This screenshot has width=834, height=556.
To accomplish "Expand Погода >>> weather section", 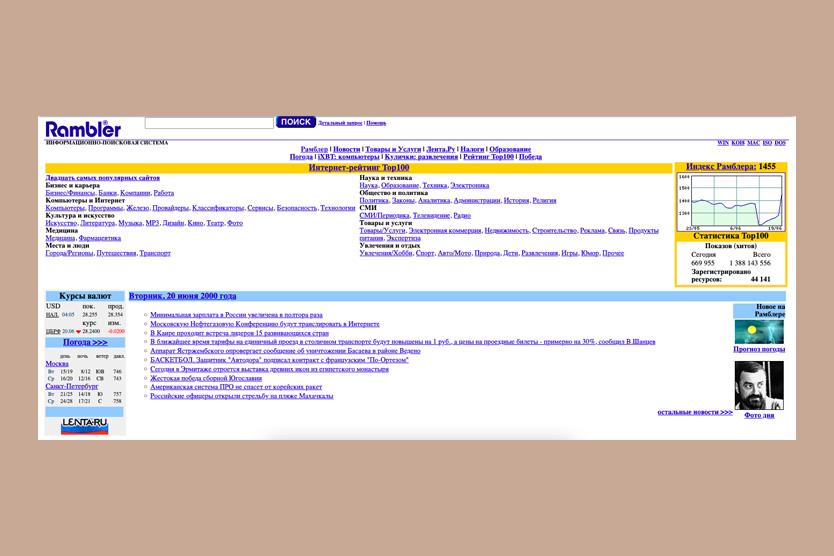I will [x=85, y=342].
